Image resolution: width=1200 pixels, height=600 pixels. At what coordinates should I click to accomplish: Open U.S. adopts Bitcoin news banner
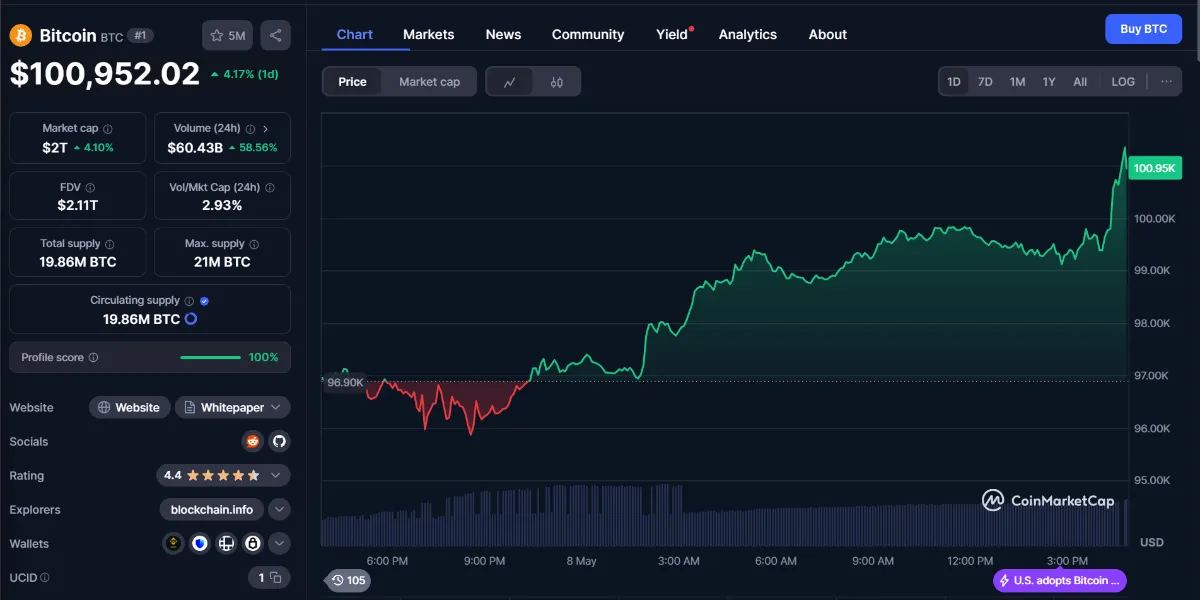coord(1060,580)
